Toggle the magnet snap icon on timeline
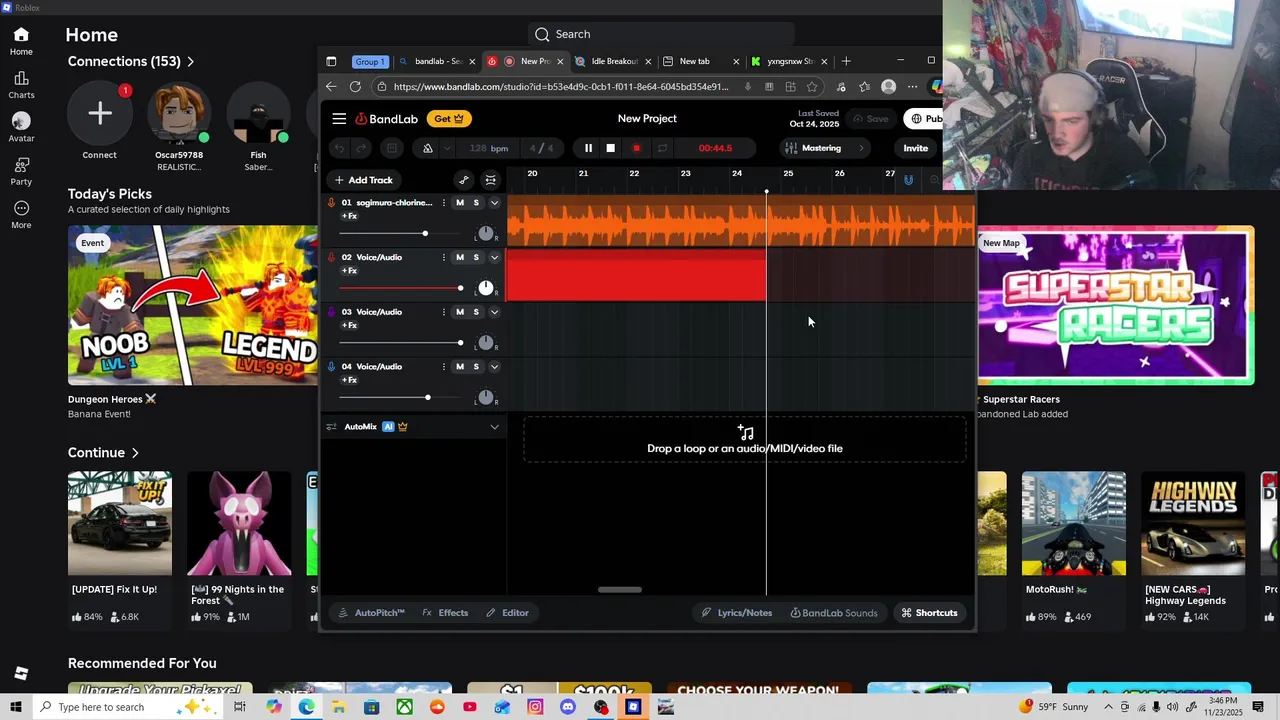This screenshot has height=720, width=1280. tap(908, 180)
